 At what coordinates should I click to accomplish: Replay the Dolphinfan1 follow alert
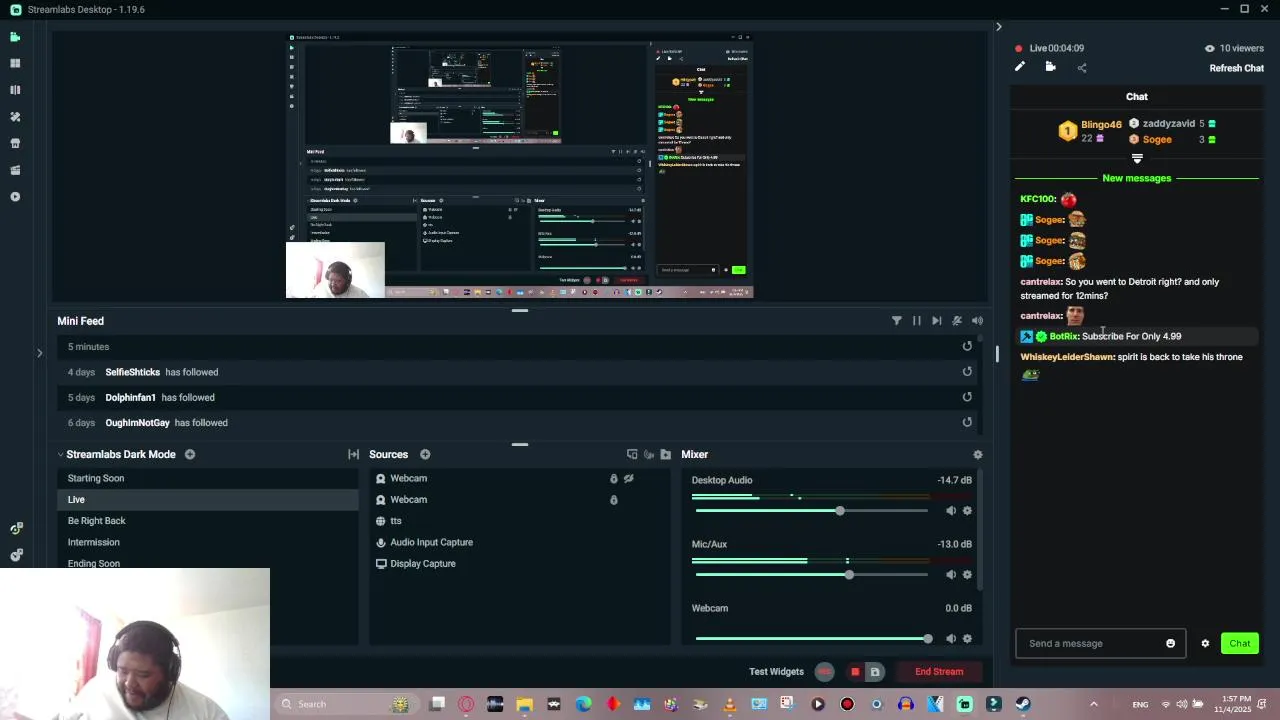tap(967, 397)
